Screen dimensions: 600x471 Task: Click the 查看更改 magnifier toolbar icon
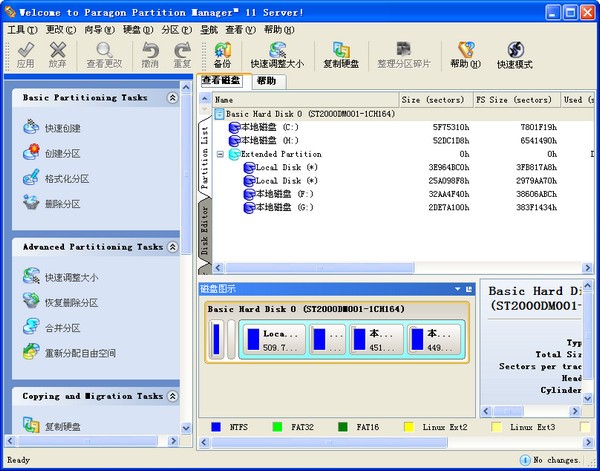(x=104, y=50)
